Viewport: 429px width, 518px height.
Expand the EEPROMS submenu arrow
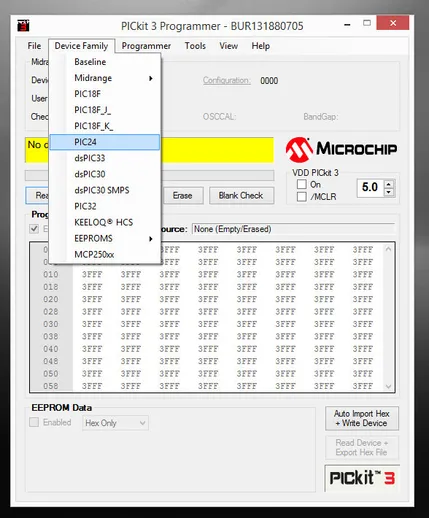(x=151, y=239)
